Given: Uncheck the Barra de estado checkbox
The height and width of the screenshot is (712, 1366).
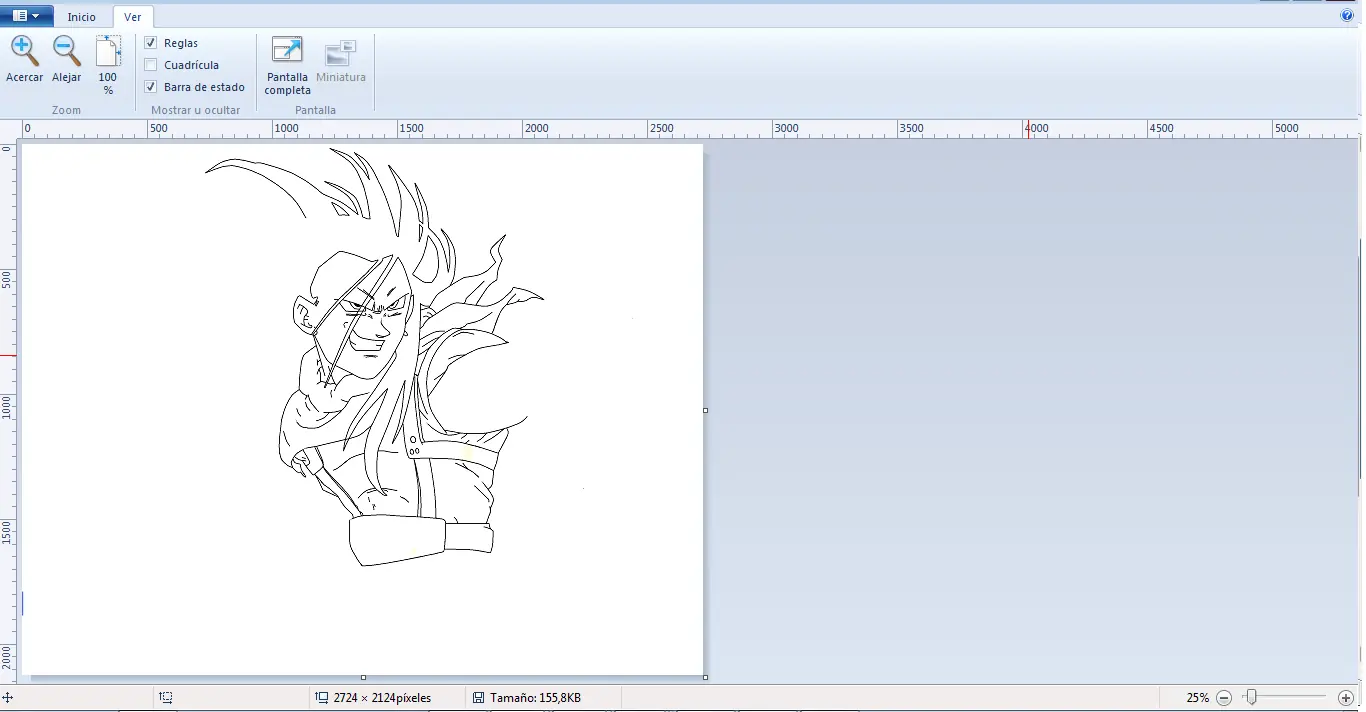Looking at the screenshot, I should (151, 87).
